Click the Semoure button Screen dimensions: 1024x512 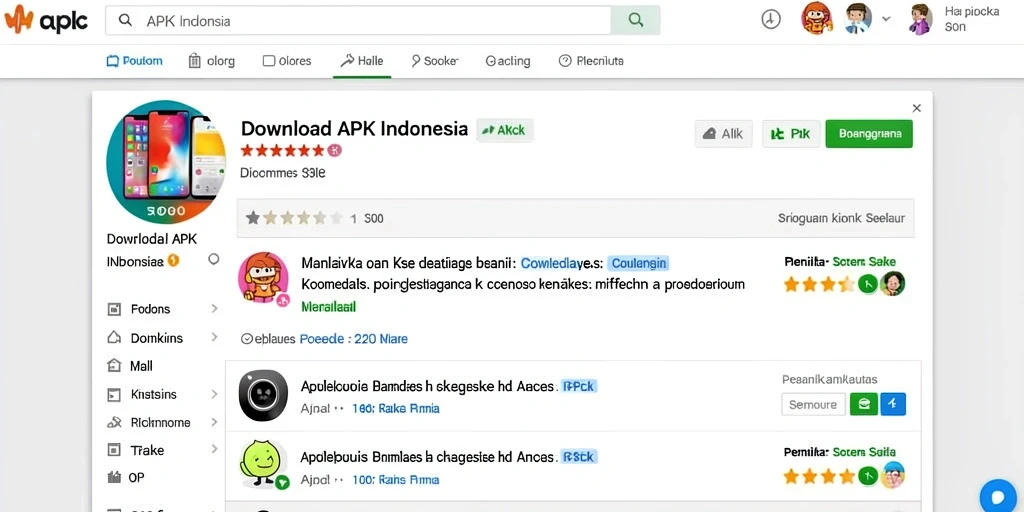[813, 404]
